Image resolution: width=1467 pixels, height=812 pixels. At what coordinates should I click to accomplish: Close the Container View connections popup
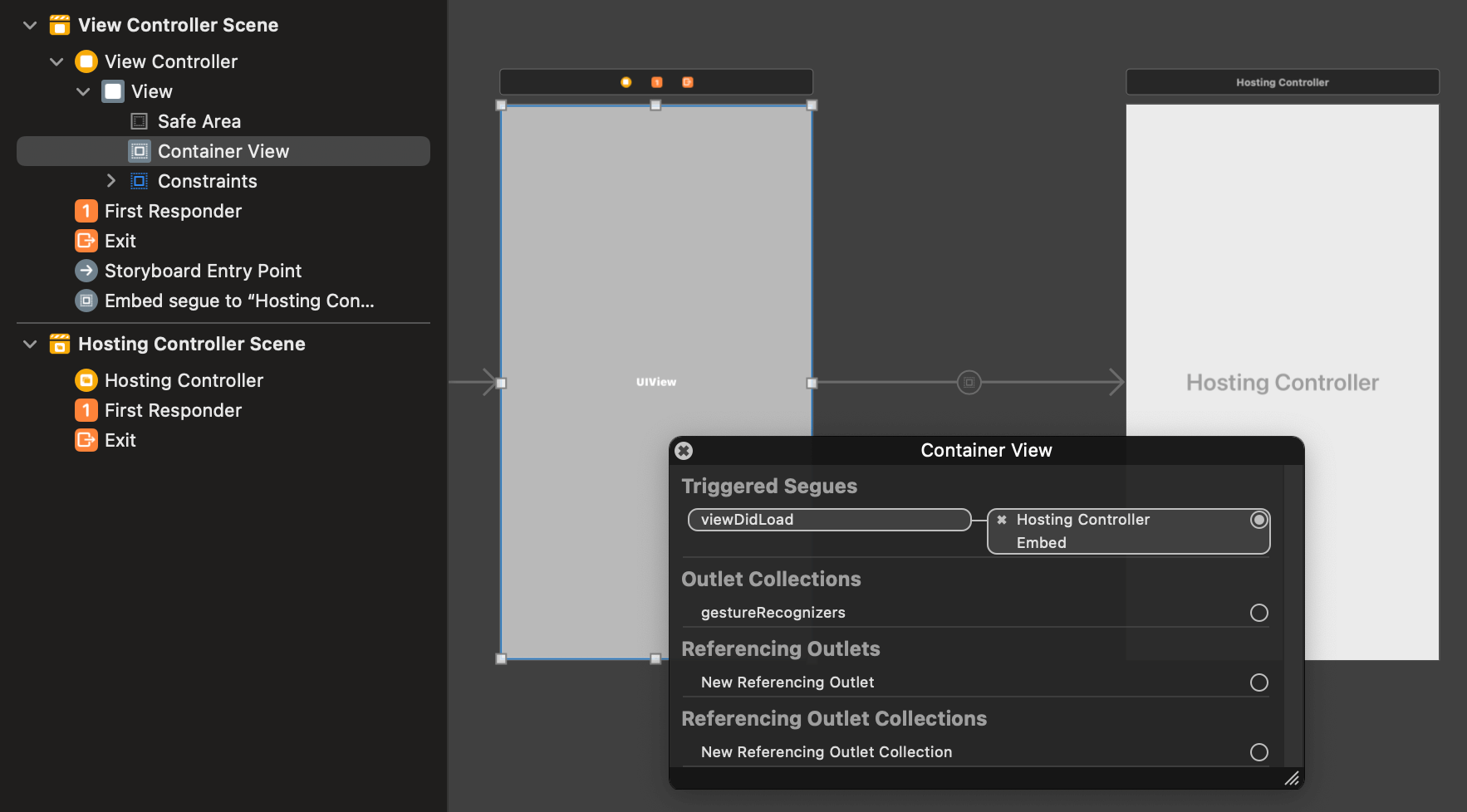pos(683,451)
